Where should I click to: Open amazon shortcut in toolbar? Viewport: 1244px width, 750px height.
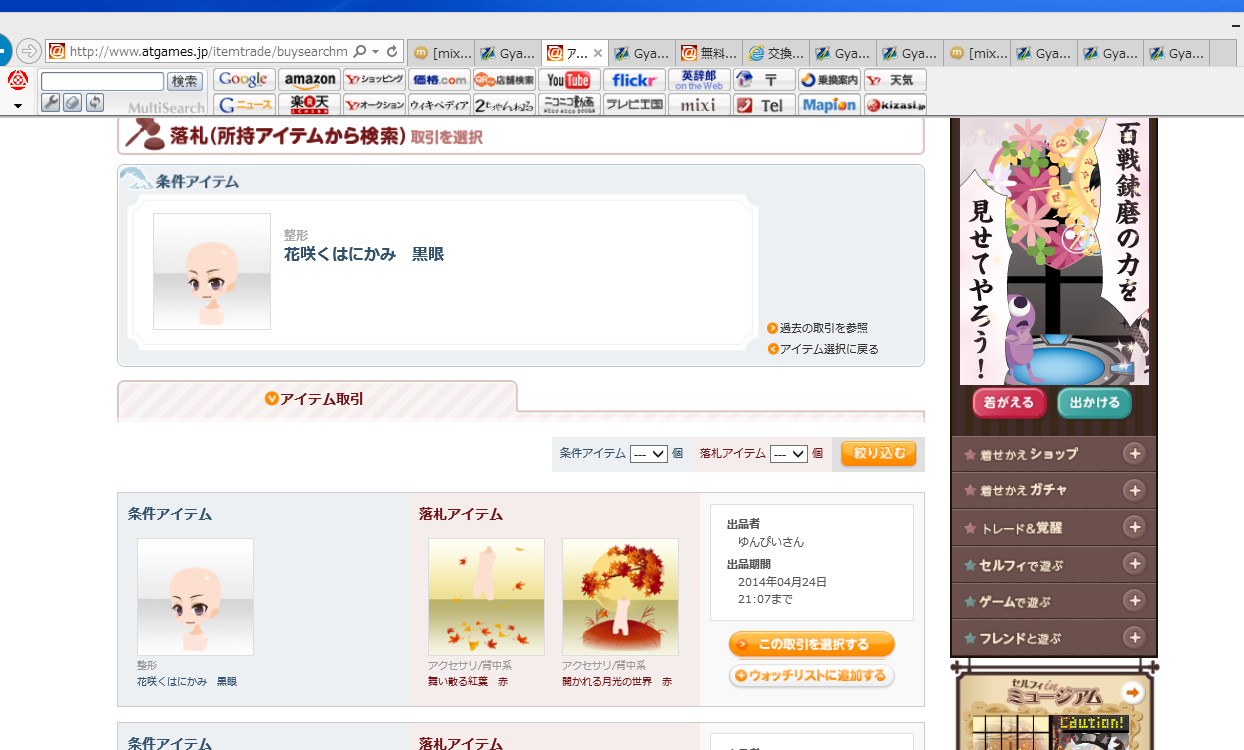[309, 80]
